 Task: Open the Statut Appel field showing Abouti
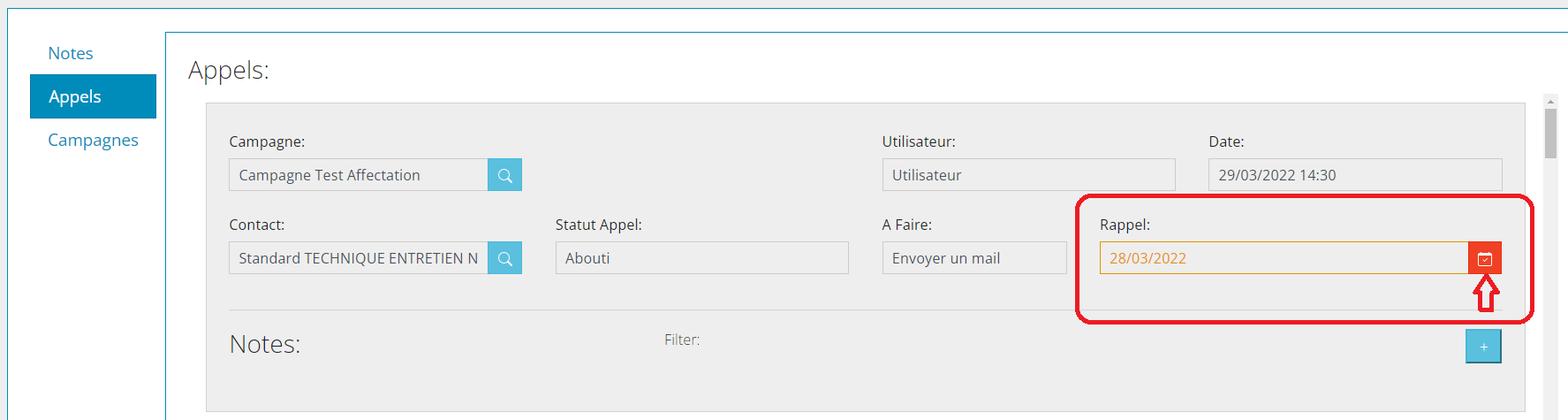[702, 258]
